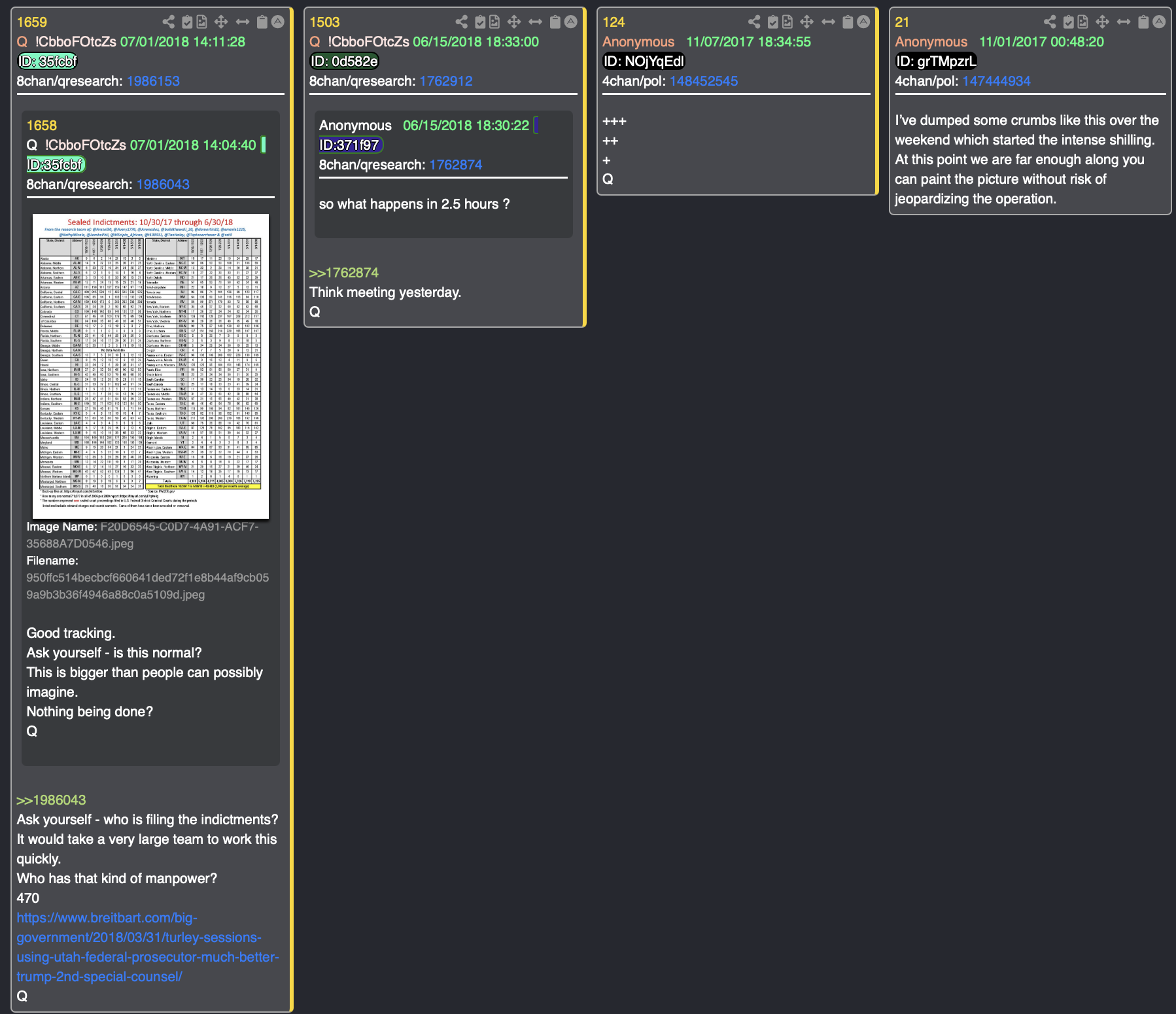1176x1014 pixels.
Task: Click post number 21 heading
Action: (x=902, y=22)
